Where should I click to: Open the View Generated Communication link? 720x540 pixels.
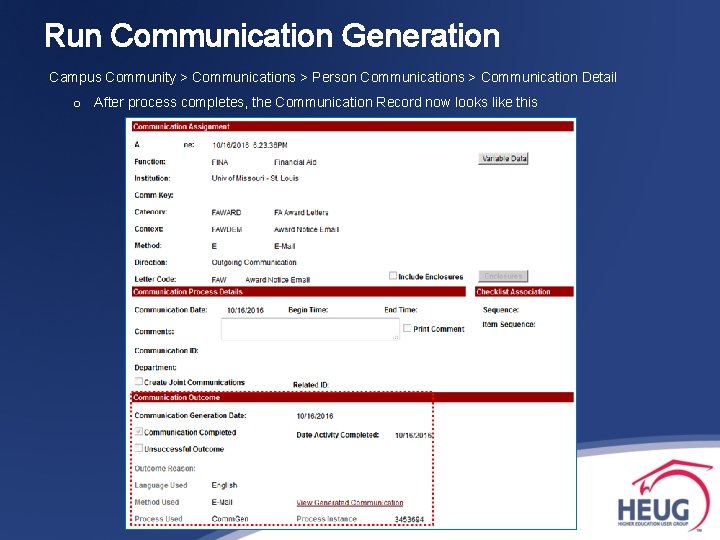tap(350, 502)
